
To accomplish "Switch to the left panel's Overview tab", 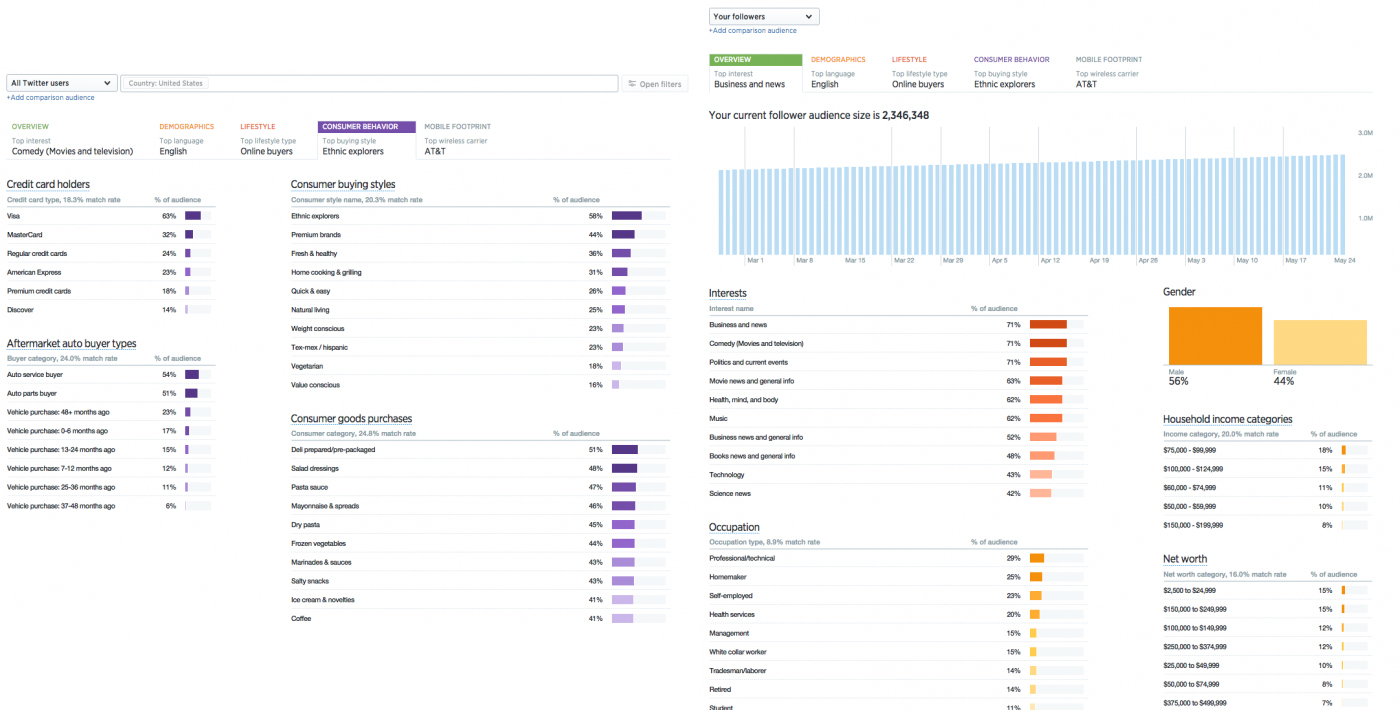I will pos(30,127).
